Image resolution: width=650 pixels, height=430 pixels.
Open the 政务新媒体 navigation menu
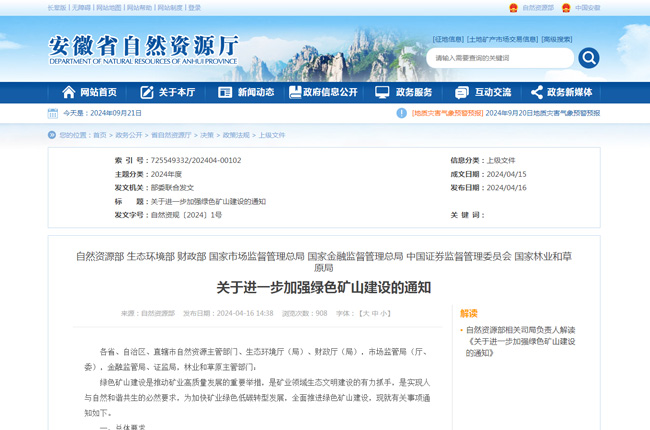[x=569, y=92]
